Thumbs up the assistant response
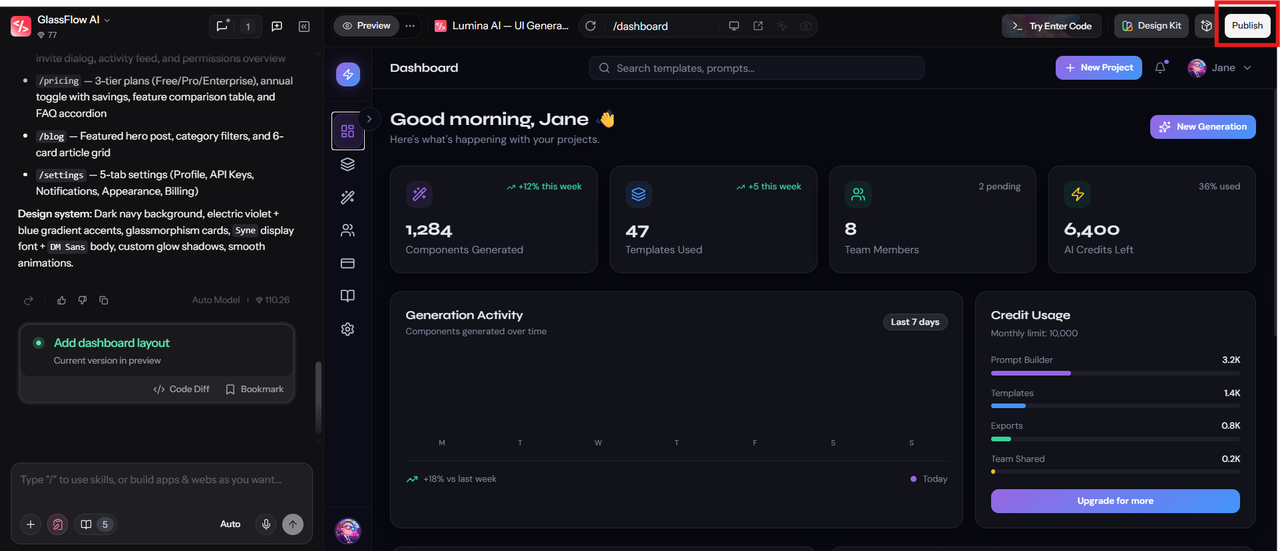Image resolution: width=1280 pixels, height=551 pixels. click(61, 300)
